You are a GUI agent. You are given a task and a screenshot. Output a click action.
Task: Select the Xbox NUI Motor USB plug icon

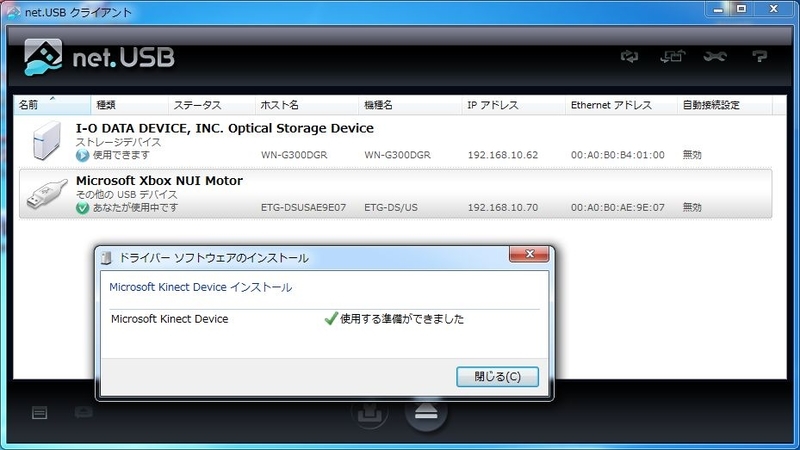46,194
